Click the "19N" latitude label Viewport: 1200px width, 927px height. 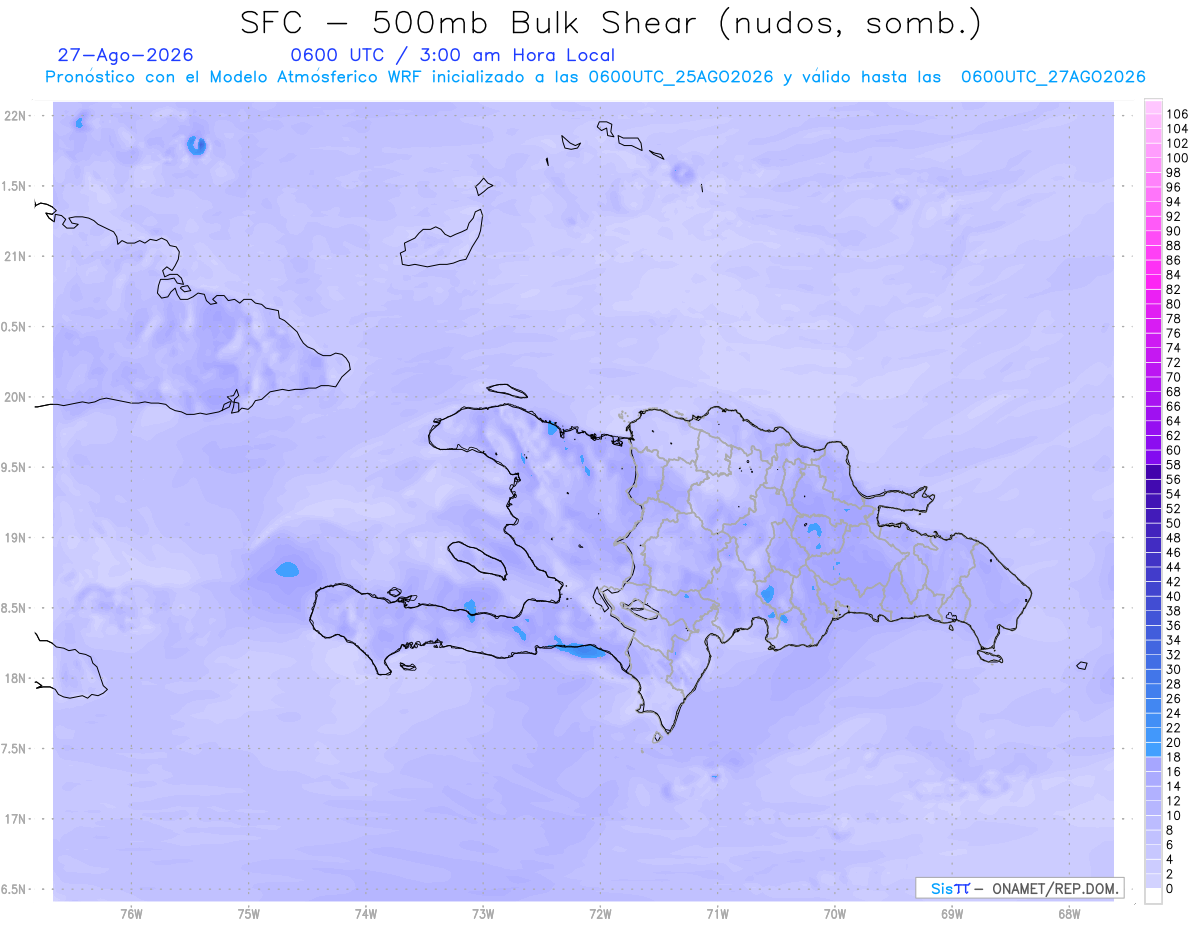click(17, 537)
